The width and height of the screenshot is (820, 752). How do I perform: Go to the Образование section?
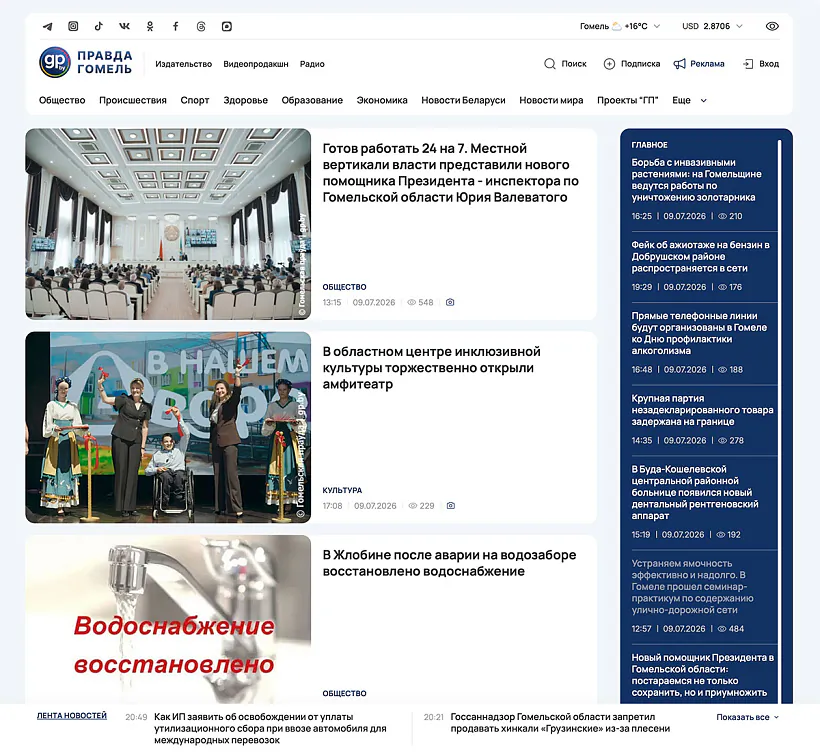312,100
